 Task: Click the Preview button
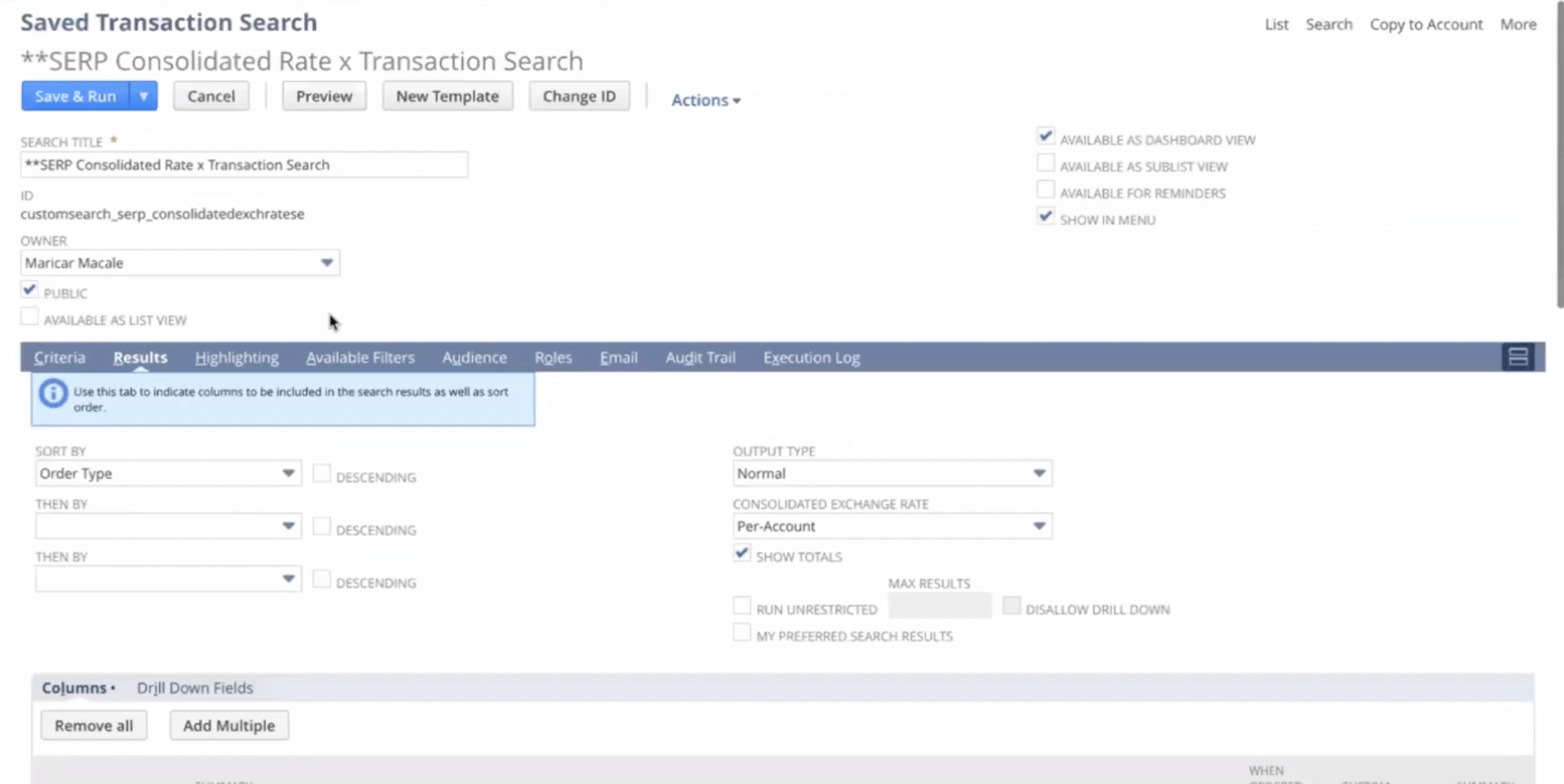pos(324,96)
